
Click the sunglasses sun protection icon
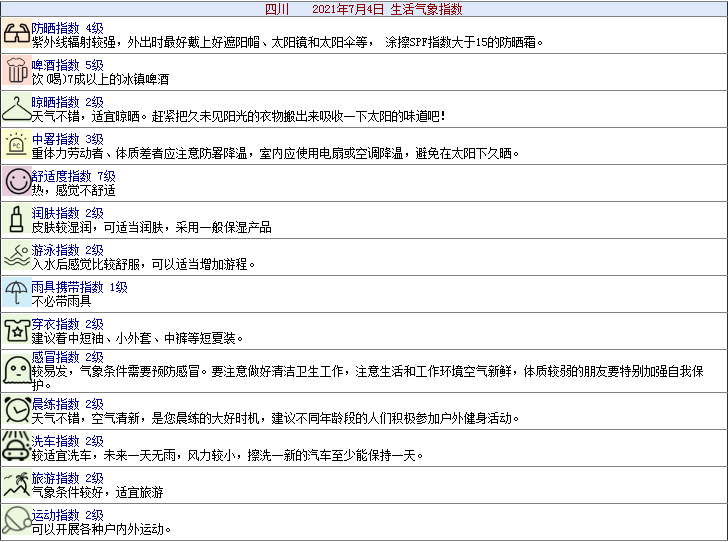[16, 36]
